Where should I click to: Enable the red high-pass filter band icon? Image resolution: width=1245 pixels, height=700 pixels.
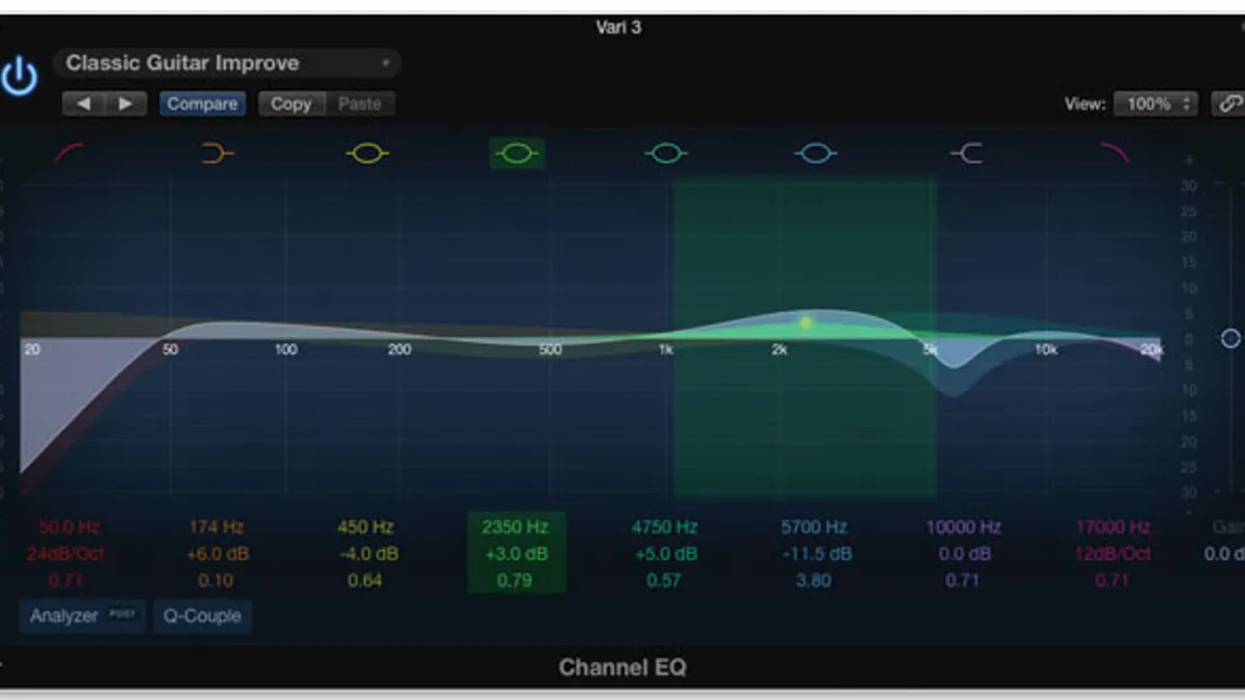point(69,153)
